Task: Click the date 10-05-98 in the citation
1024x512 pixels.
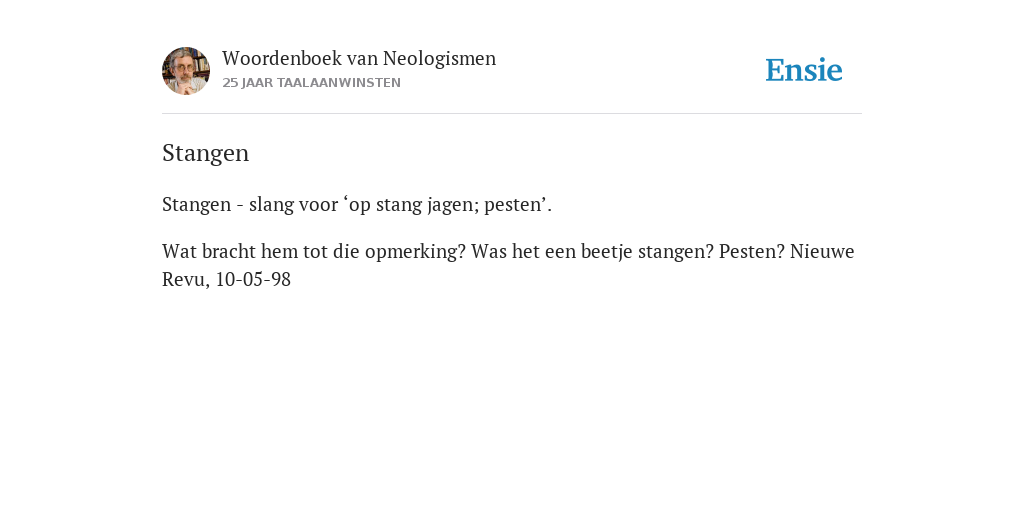Action: pyautogui.click(x=253, y=280)
